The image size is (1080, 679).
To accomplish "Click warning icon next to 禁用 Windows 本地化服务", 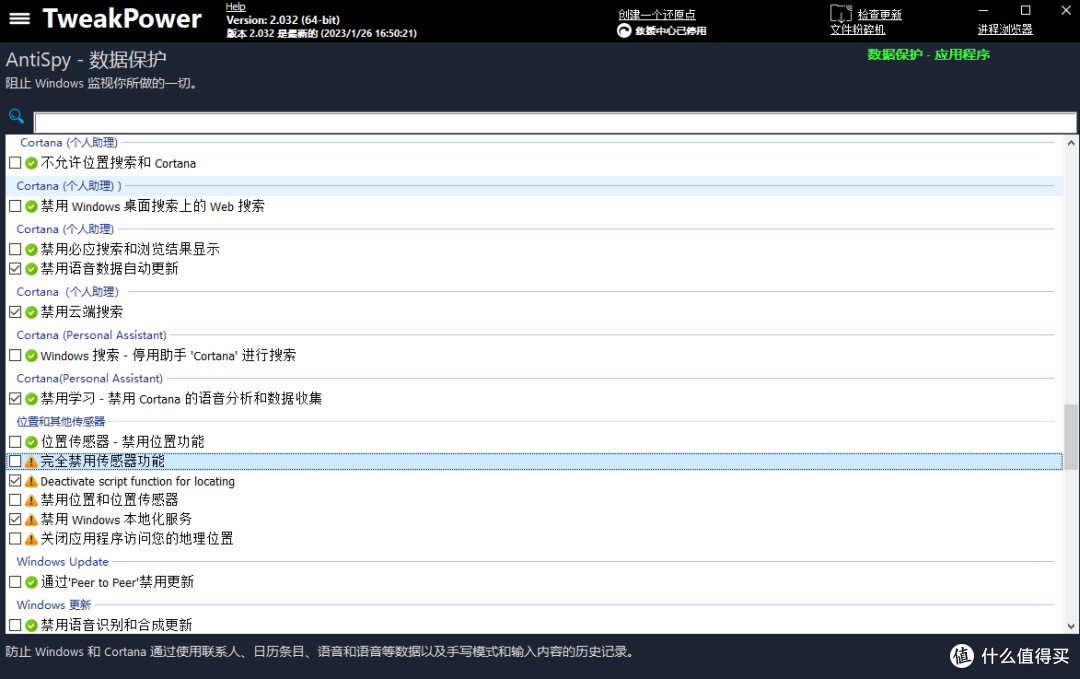I will pos(32,520).
